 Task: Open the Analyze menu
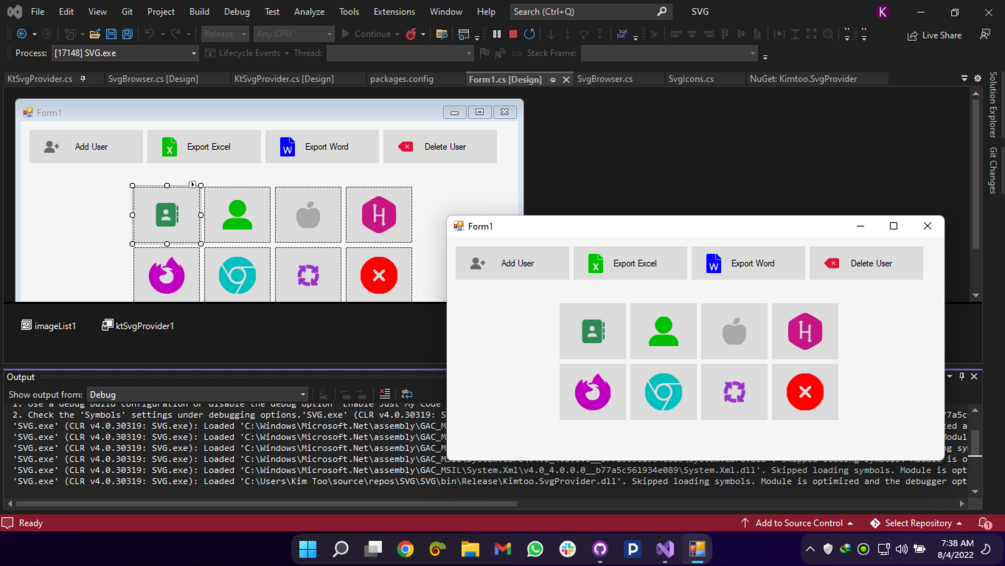[x=309, y=12]
